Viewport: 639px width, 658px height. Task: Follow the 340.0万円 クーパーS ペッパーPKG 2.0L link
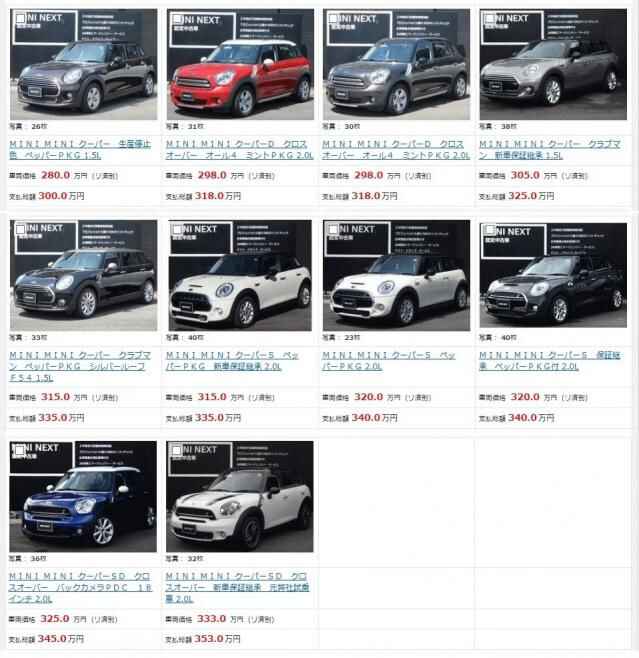coord(389,361)
